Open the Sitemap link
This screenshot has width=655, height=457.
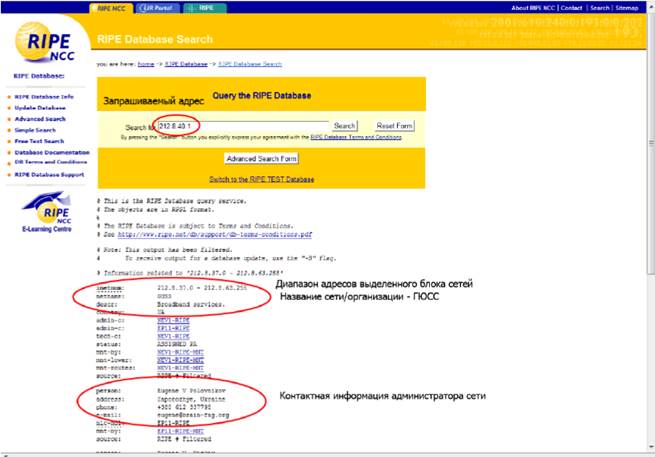pos(627,8)
